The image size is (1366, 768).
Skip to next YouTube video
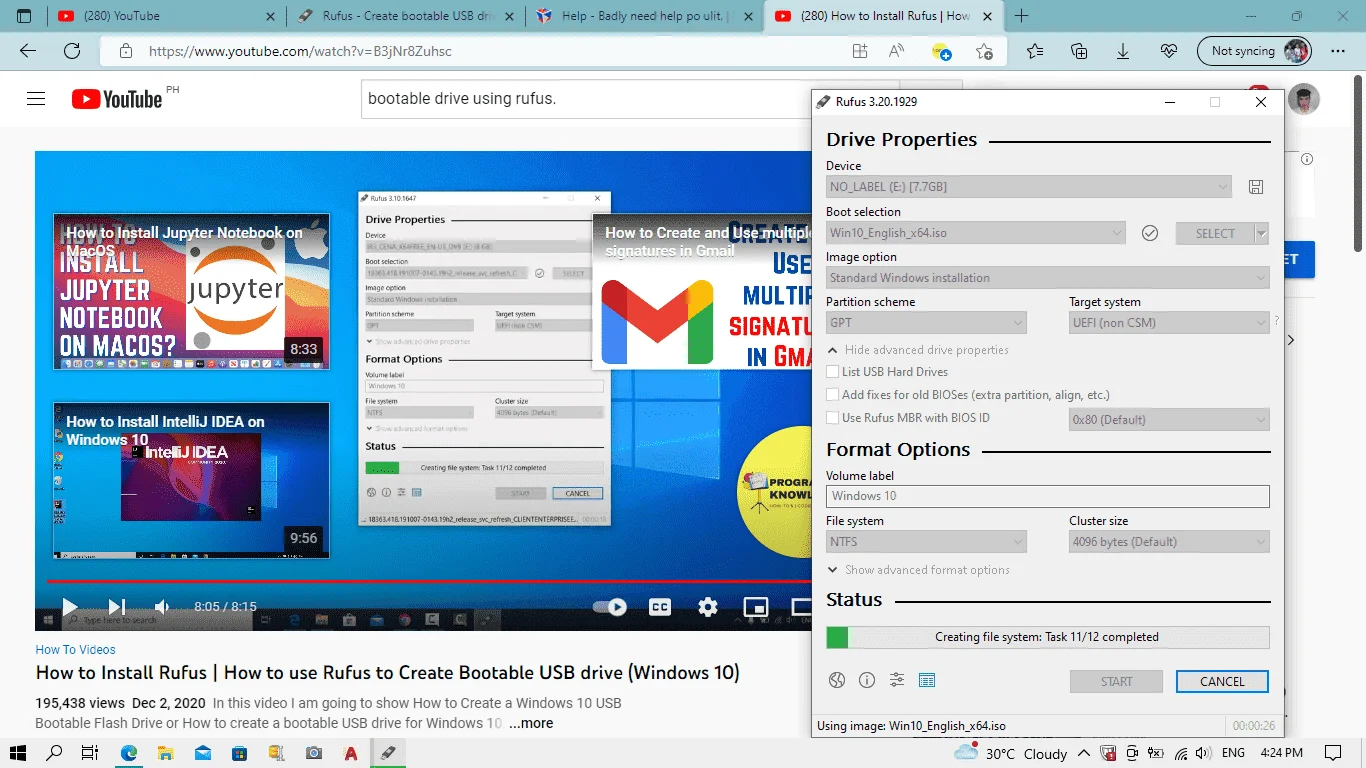tap(116, 607)
